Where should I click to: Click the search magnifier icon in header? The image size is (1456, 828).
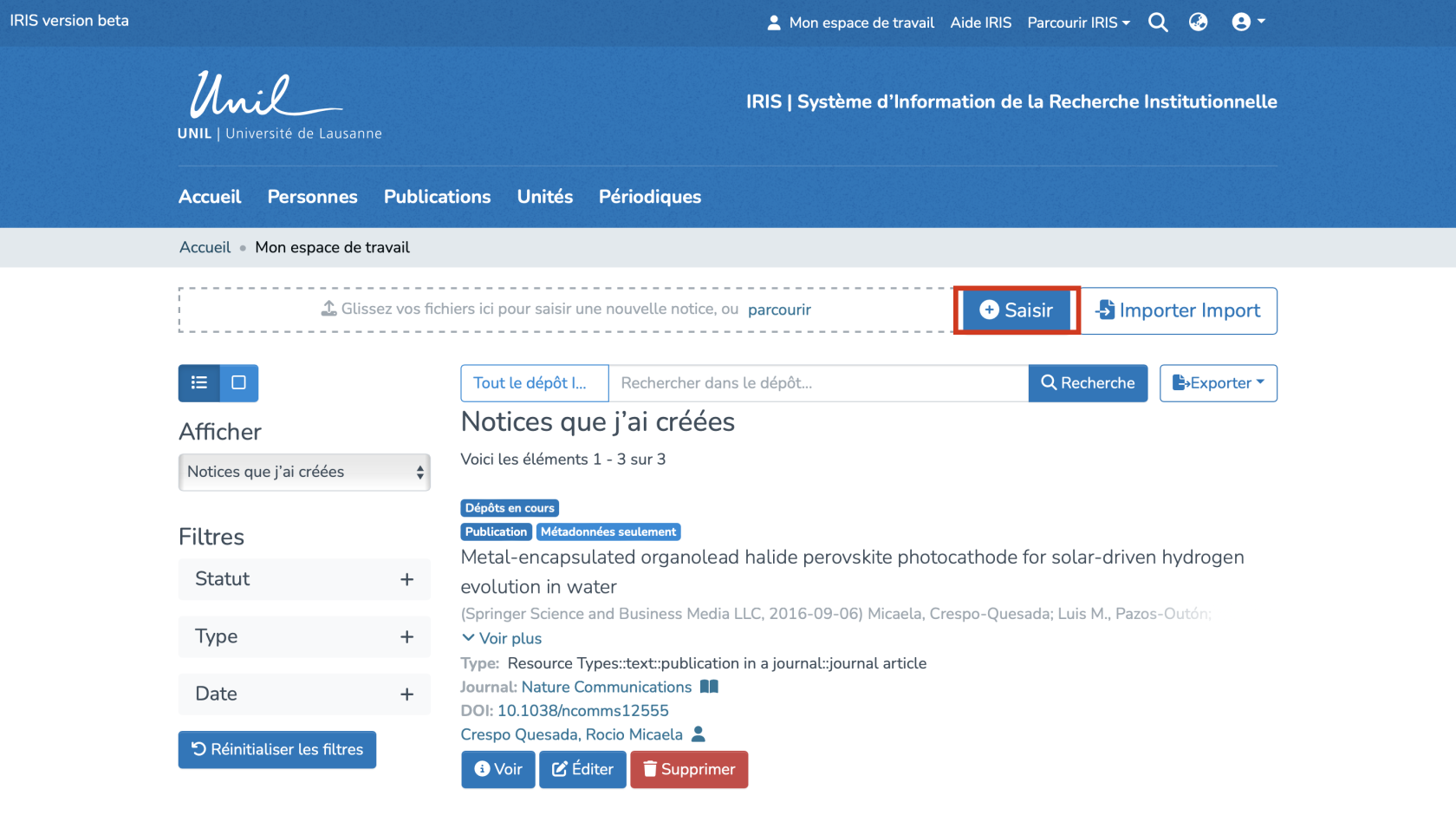click(x=1158, y=23)
